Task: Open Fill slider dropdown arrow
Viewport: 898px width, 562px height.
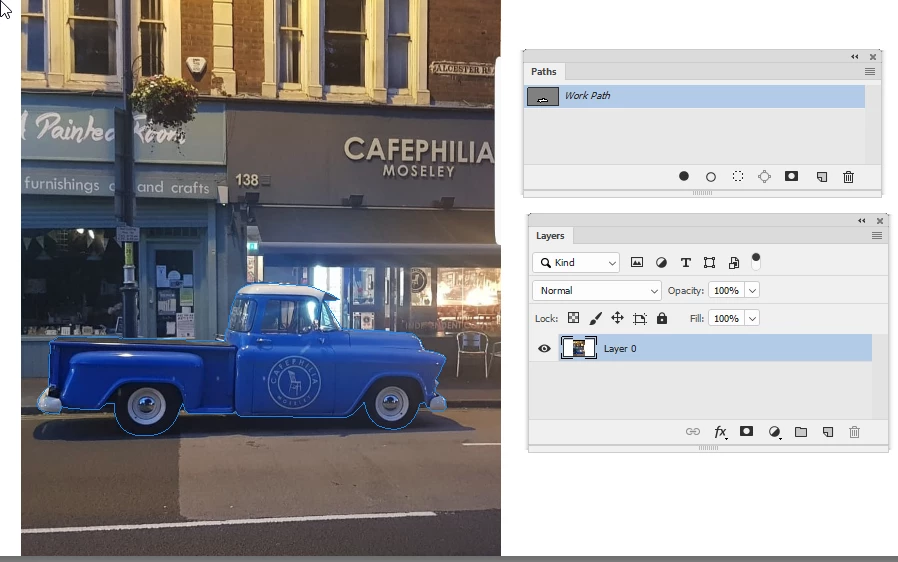Action: click(753, 318)
